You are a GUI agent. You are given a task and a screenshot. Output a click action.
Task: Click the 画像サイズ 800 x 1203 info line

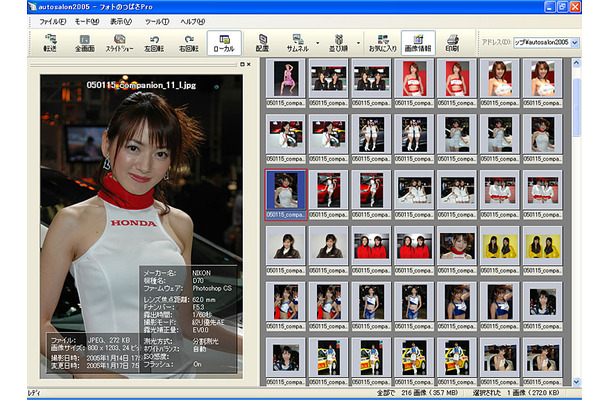tap(95, 348)
